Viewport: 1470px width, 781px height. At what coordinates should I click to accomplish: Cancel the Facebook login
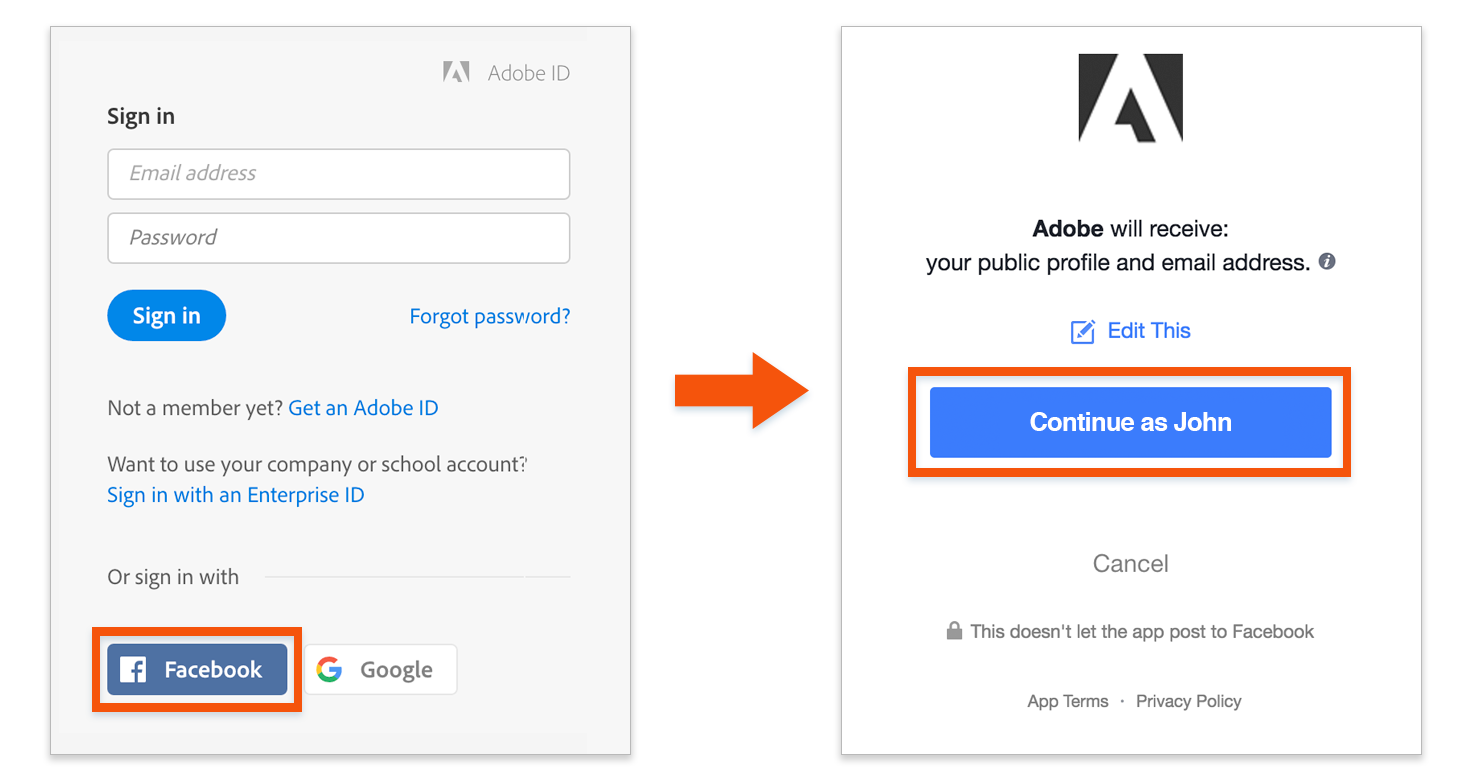pyautogui.click(x=1130, y=563)
